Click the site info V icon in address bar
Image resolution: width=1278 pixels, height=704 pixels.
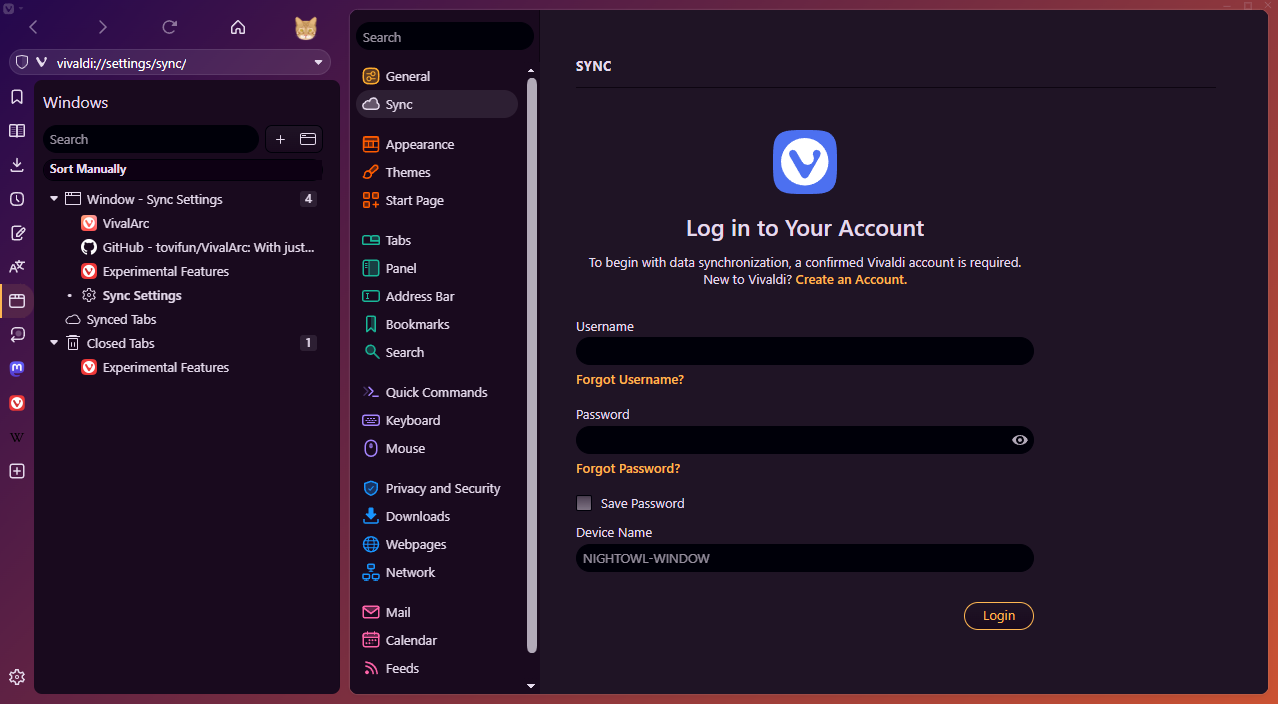(x=41, y=62)
